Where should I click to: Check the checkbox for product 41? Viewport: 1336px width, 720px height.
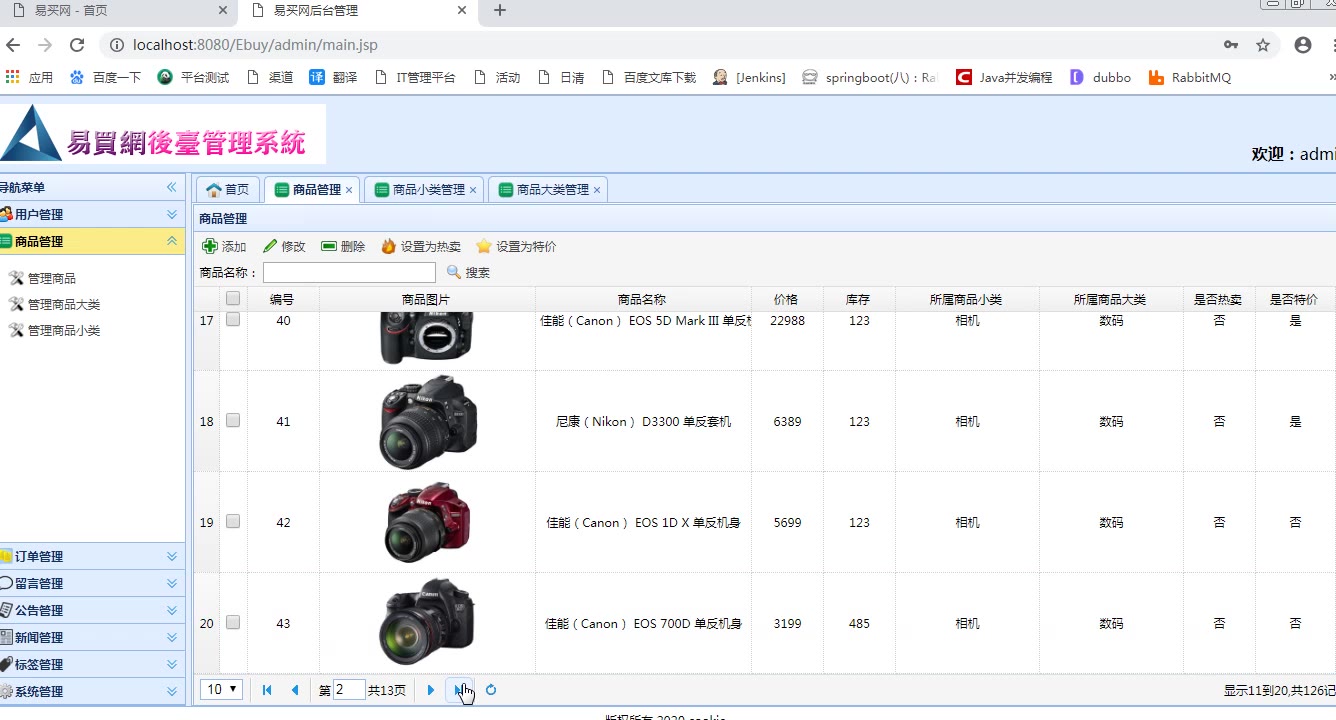[233, 421]
